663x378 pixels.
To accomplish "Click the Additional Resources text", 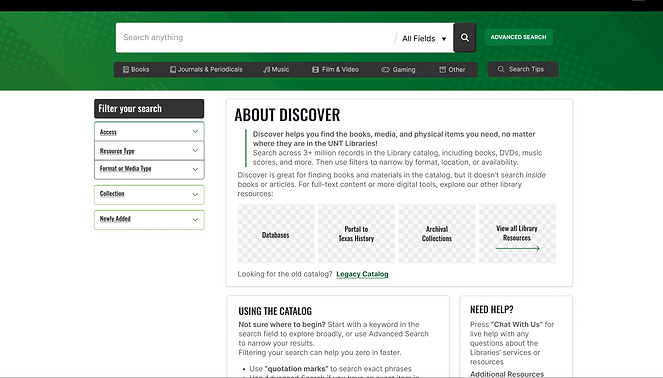I will click(x=507, y=374).
